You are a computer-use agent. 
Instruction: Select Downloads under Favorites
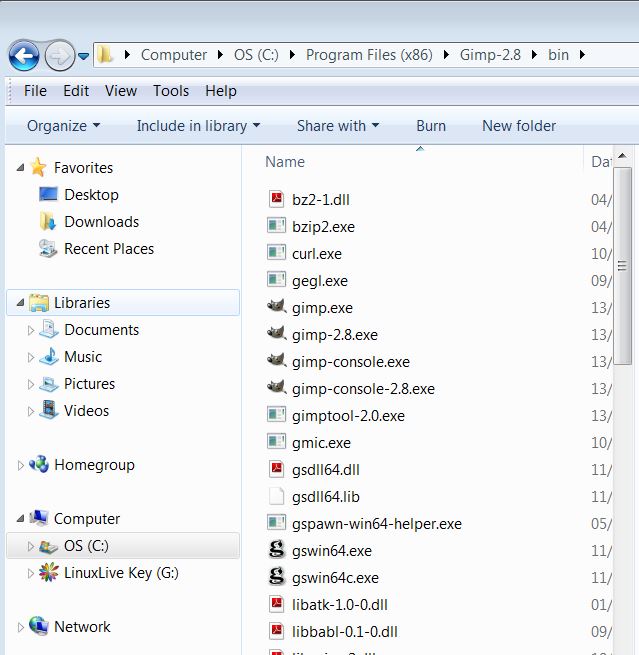(x=101, y=222)
